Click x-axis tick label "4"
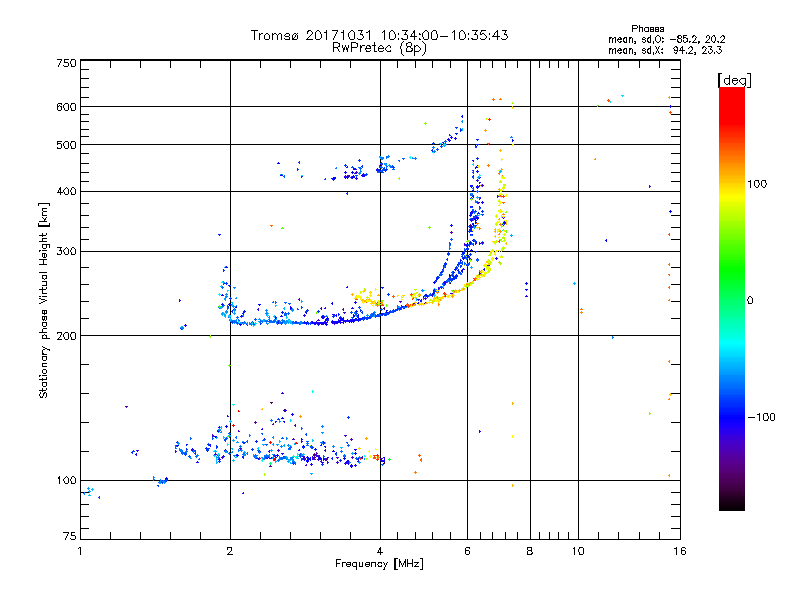 pyautogui.click(x=380, y=551)
